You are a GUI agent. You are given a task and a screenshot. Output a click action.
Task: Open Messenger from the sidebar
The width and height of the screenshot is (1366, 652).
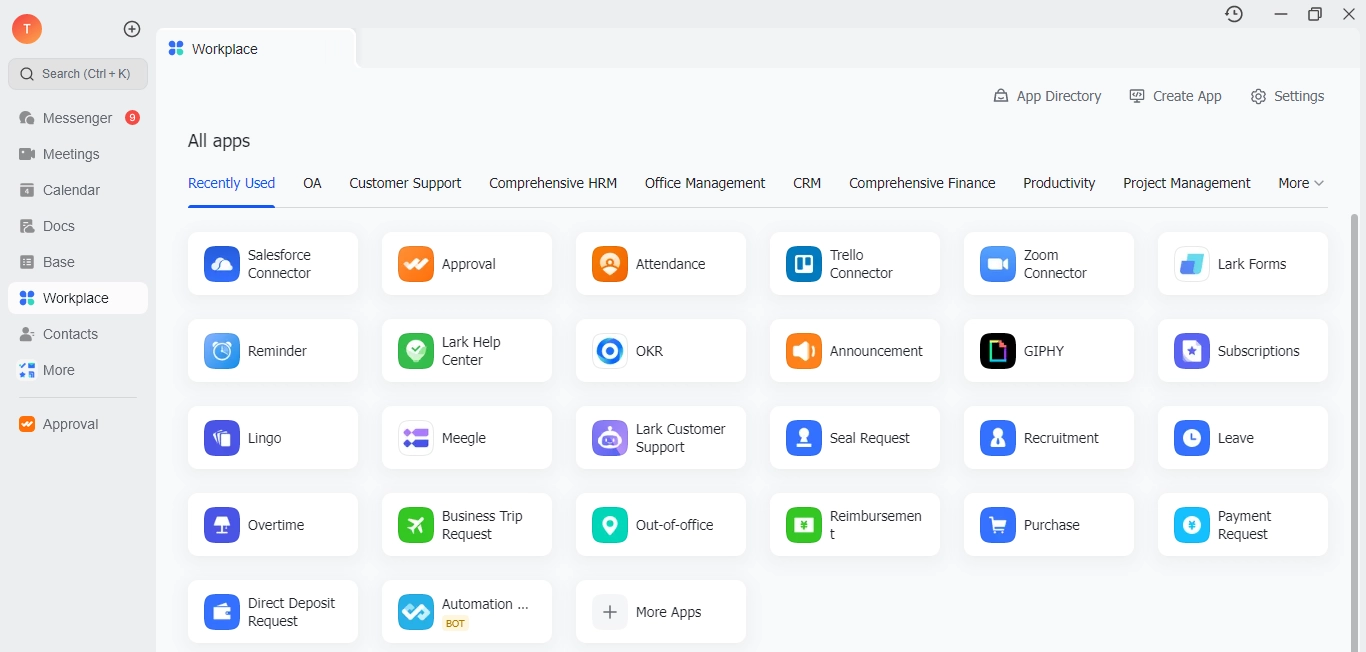click(77, 118)
